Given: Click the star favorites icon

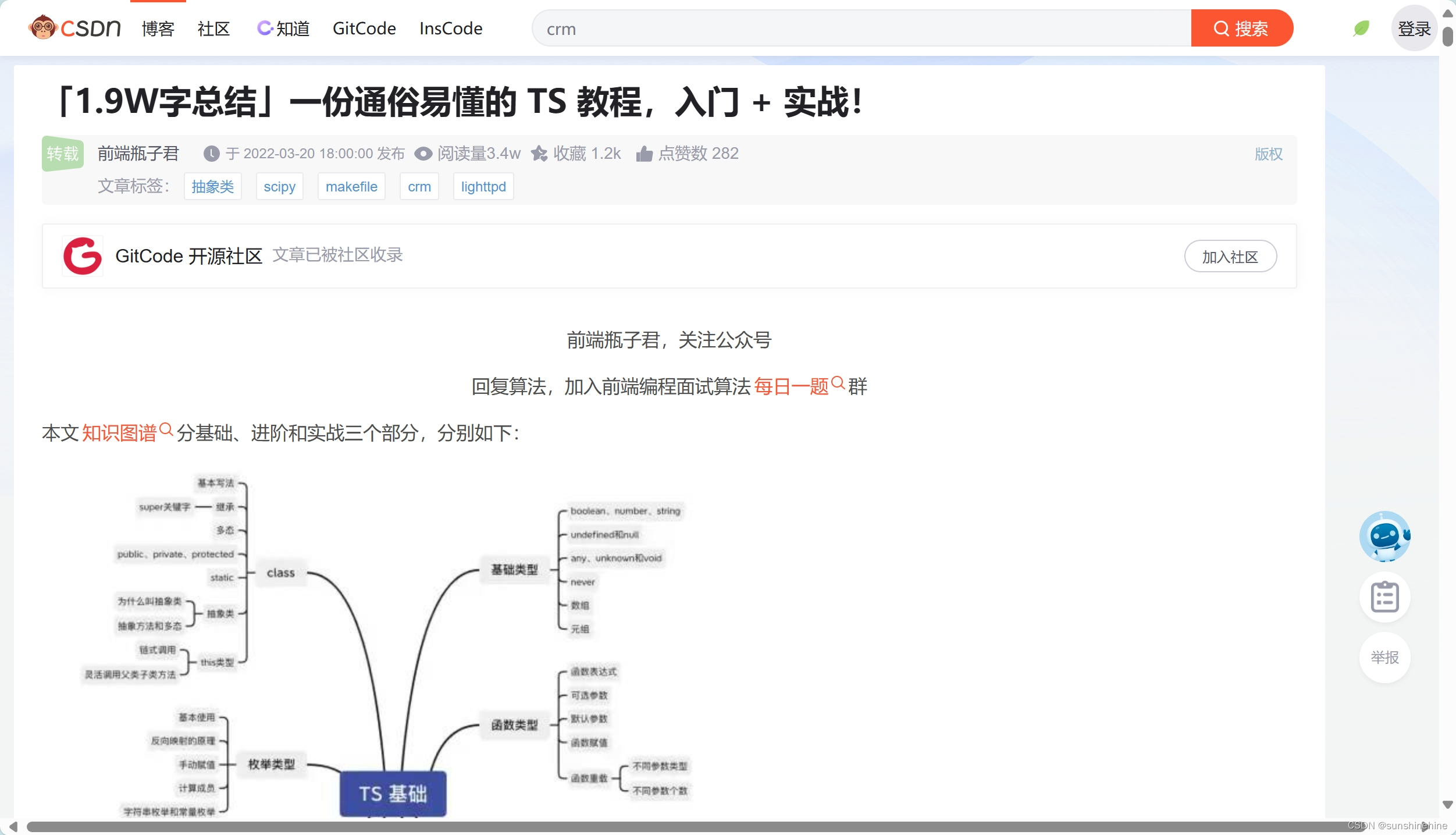Looking at the screenshot, I should [539, 154].
